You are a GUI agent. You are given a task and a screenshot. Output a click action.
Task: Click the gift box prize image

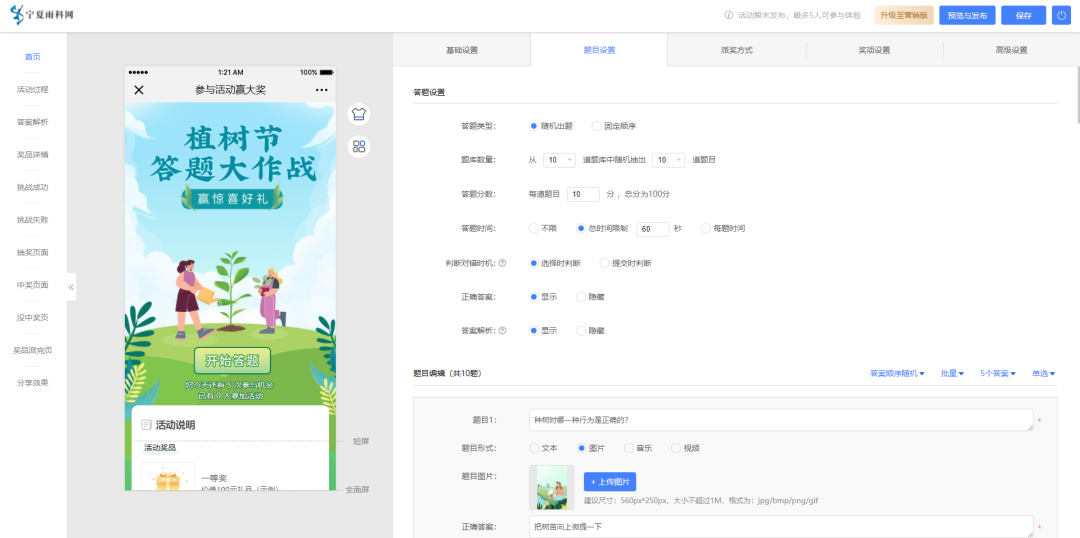pyautogui.click(x=168, y=477)
